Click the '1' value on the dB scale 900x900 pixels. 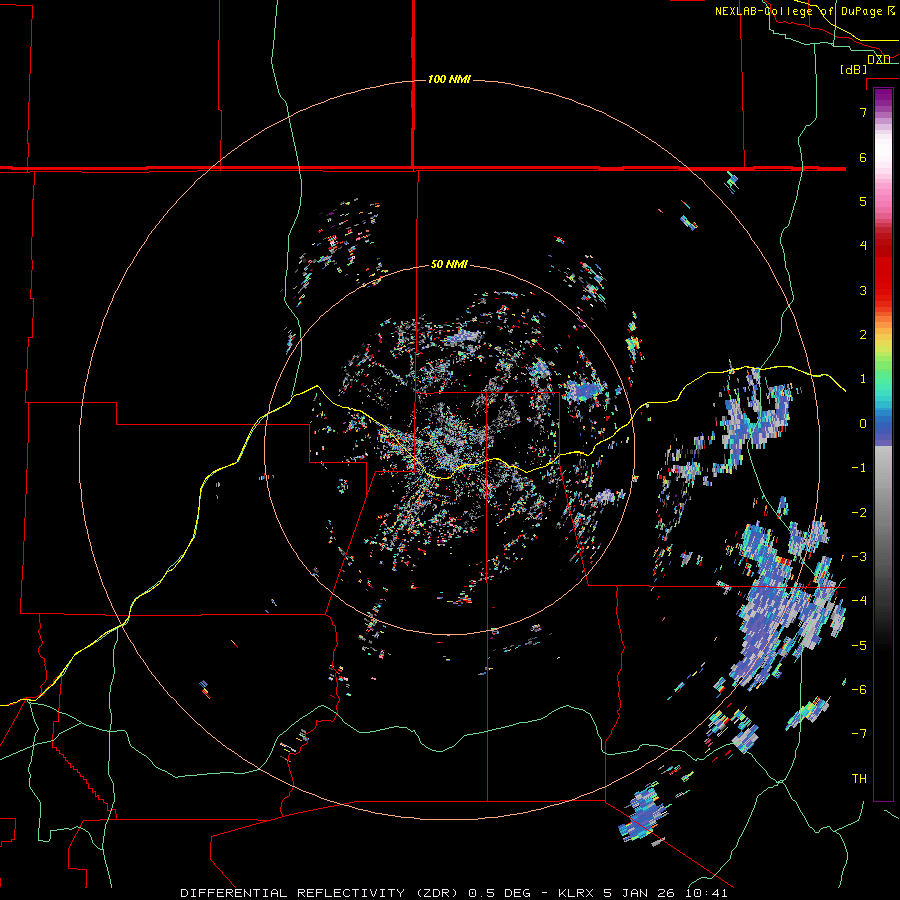(x=863, y=378)
